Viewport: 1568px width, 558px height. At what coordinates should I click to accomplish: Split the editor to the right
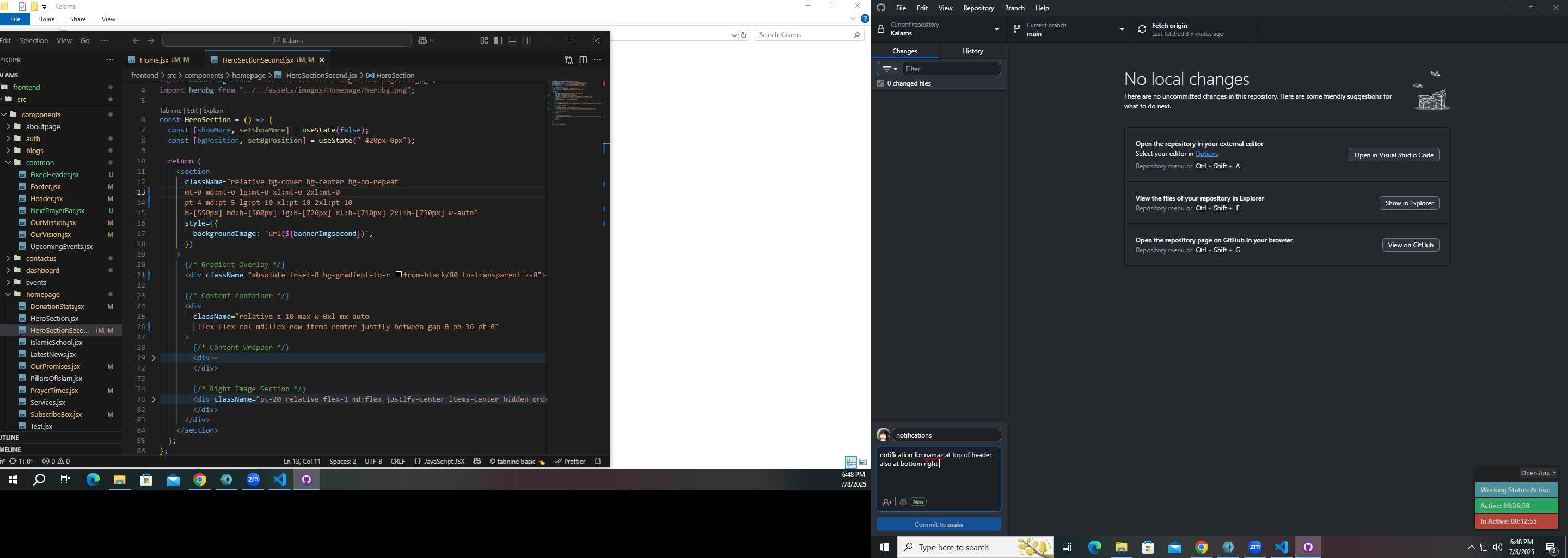[x=583, y=60]
